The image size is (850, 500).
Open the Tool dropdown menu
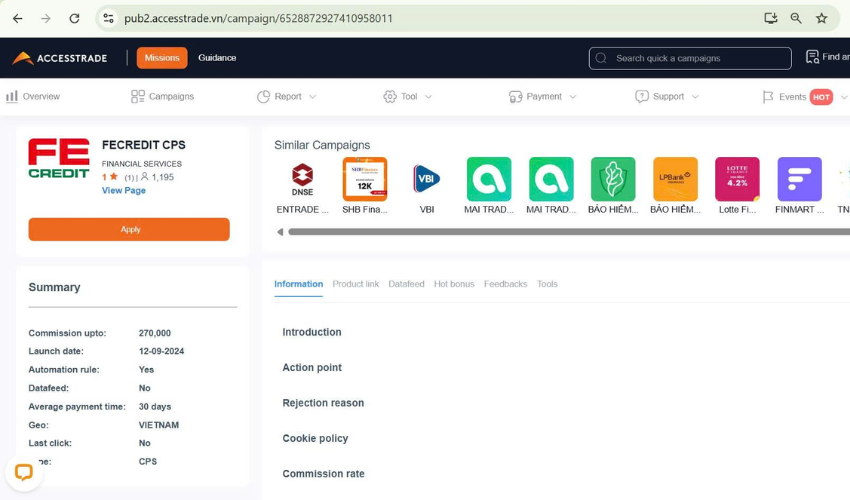tap(408, 97)
